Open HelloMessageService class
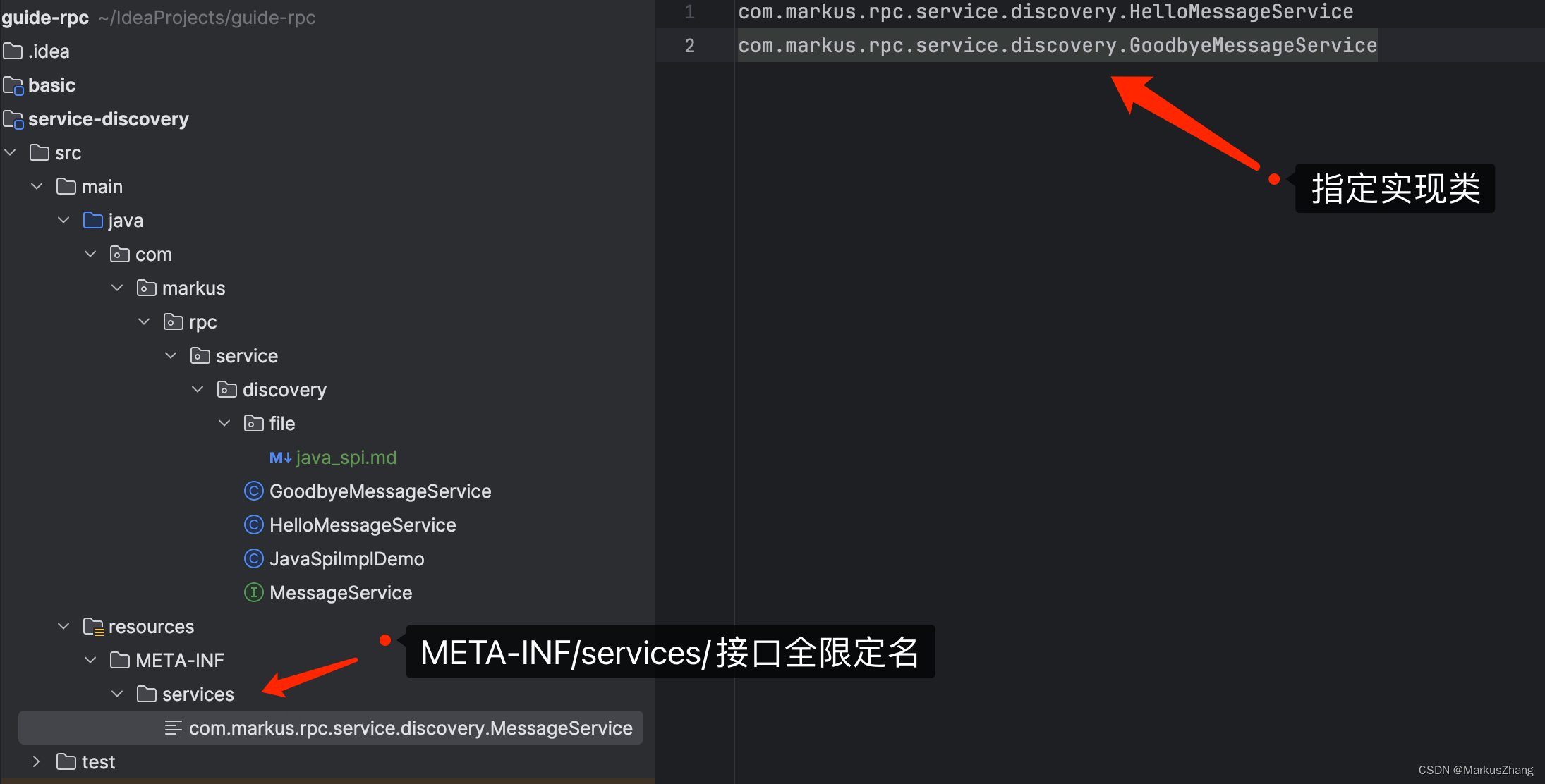Screen dimensions: 1545x784 click(363, 525)
